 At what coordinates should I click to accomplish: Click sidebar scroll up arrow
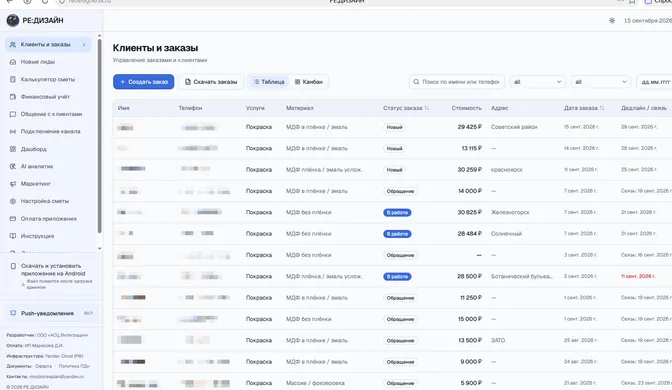pos(99,36)
